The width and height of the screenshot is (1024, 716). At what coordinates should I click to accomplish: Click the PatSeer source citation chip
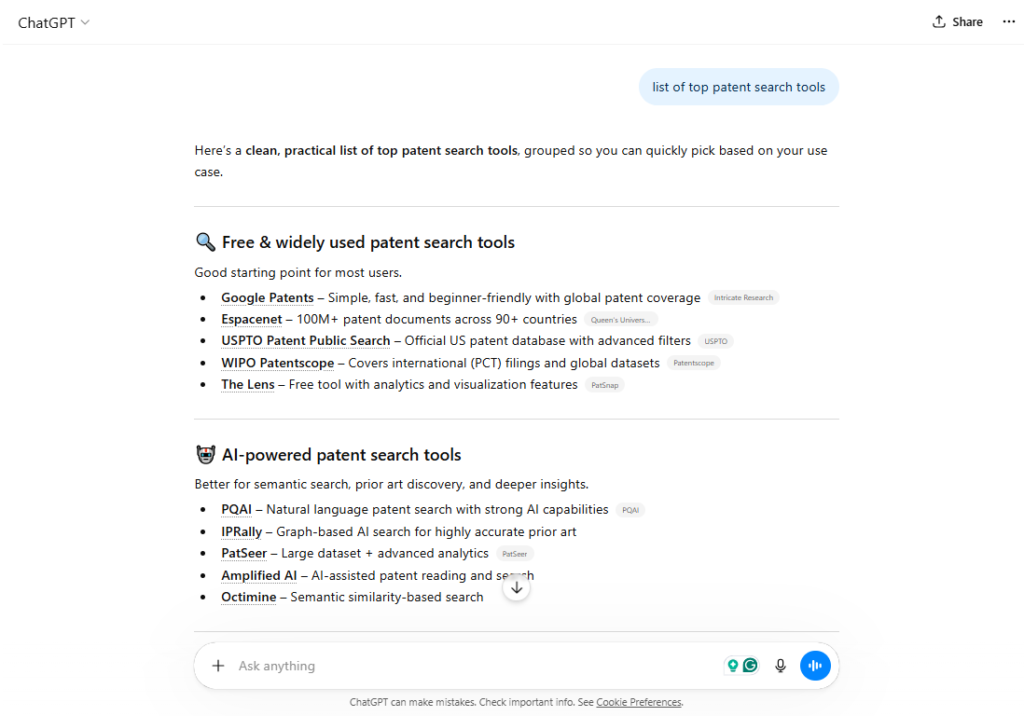click(515, 554)
